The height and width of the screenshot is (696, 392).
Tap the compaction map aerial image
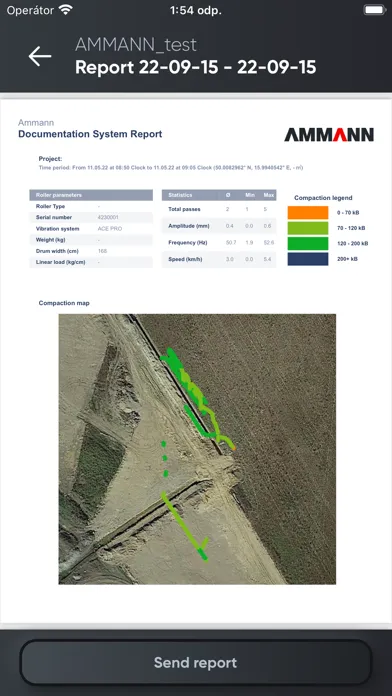pos(197,449)
